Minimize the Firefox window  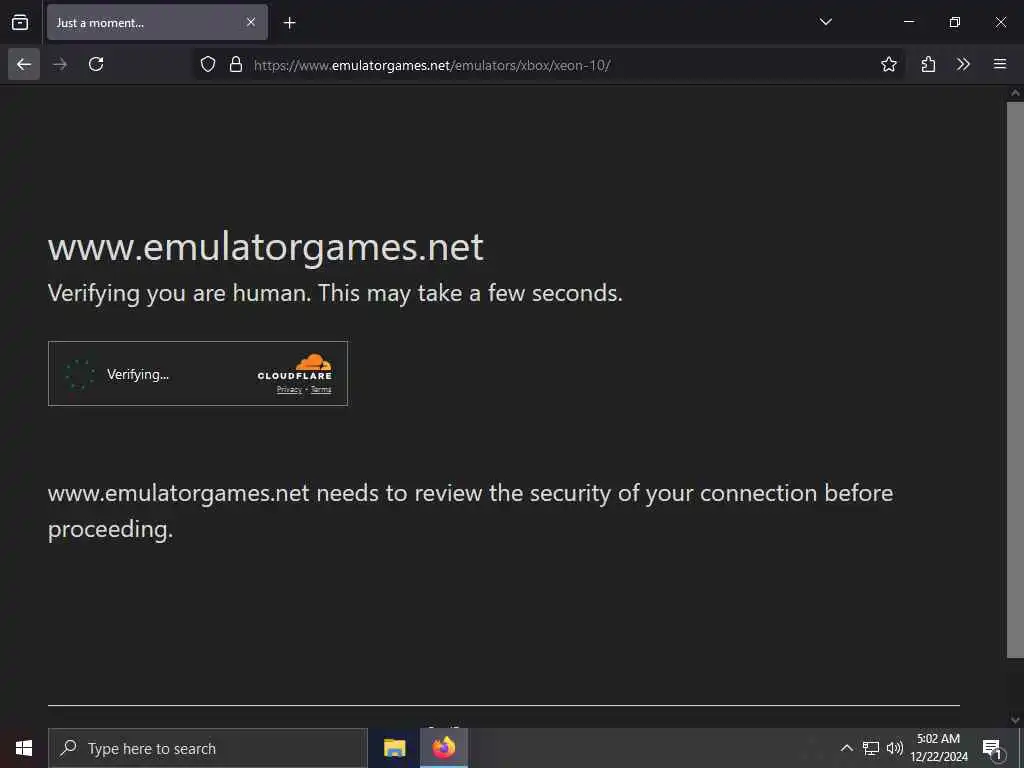pyautogui.click(x=909, y=22)
